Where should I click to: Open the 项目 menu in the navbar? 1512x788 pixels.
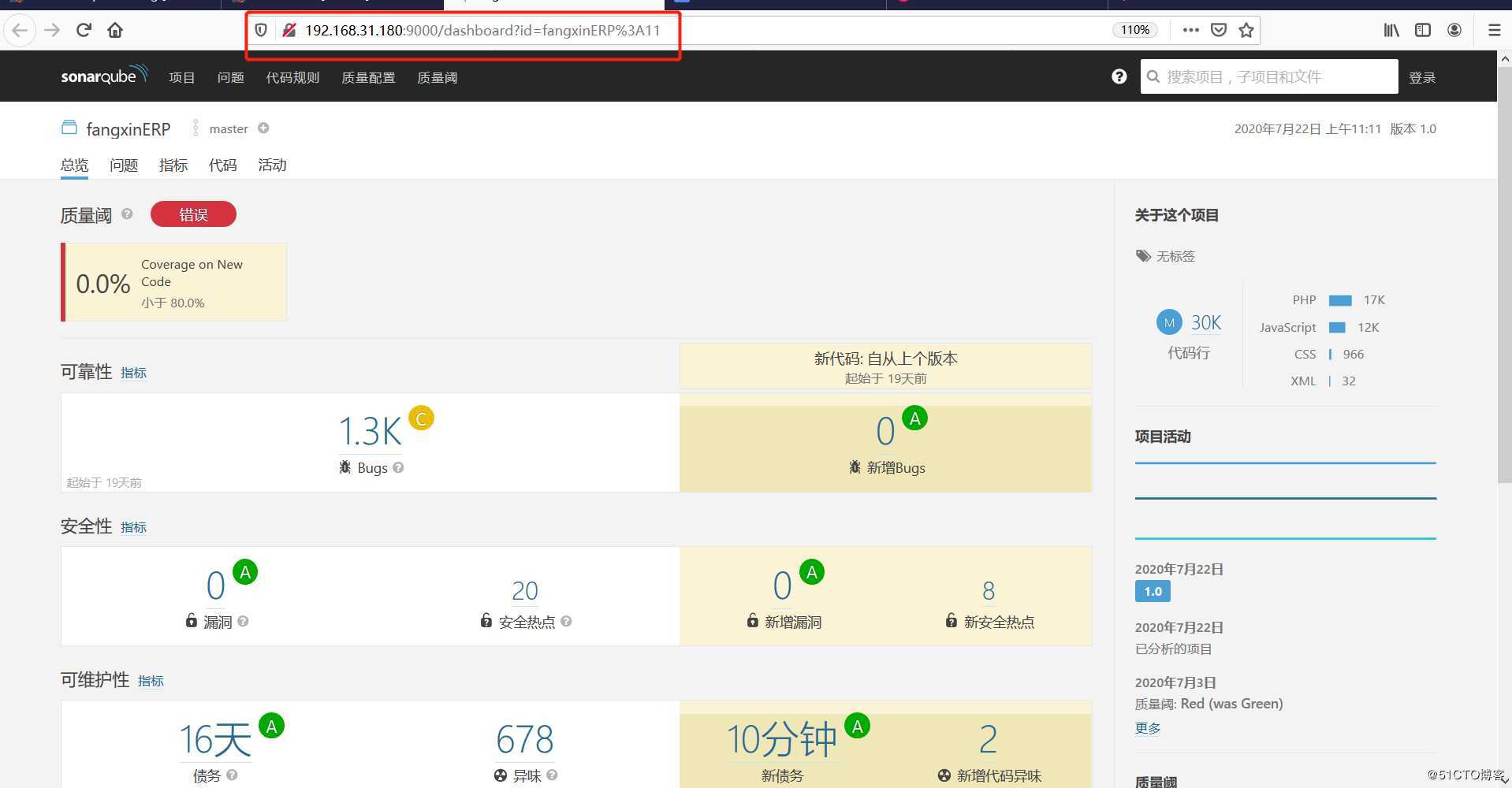182,77
